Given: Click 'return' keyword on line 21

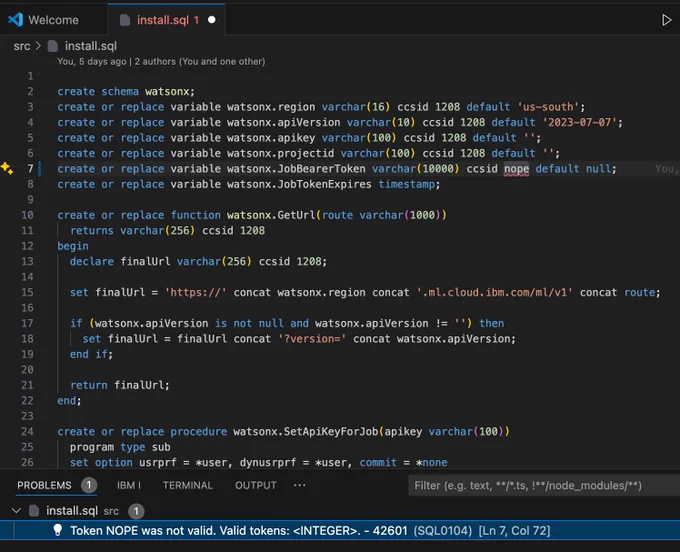Looking at the screenshot, I should [x=88, y=385].
